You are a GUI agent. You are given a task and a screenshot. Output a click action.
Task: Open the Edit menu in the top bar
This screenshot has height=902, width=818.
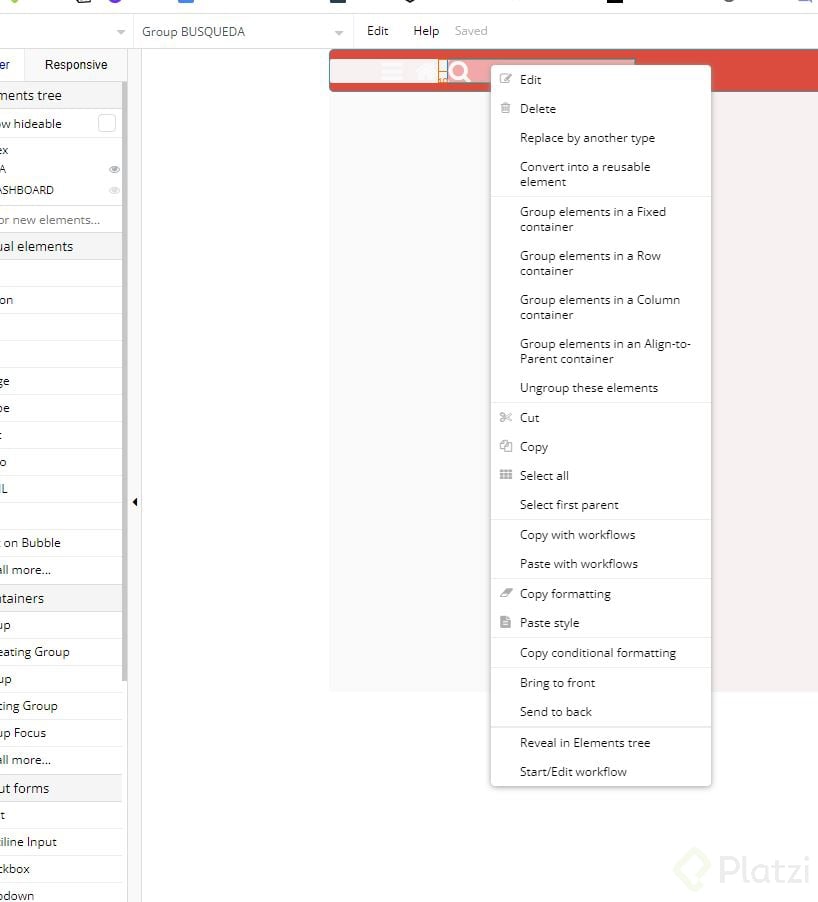pyautogui.click(x=377, y=31)
